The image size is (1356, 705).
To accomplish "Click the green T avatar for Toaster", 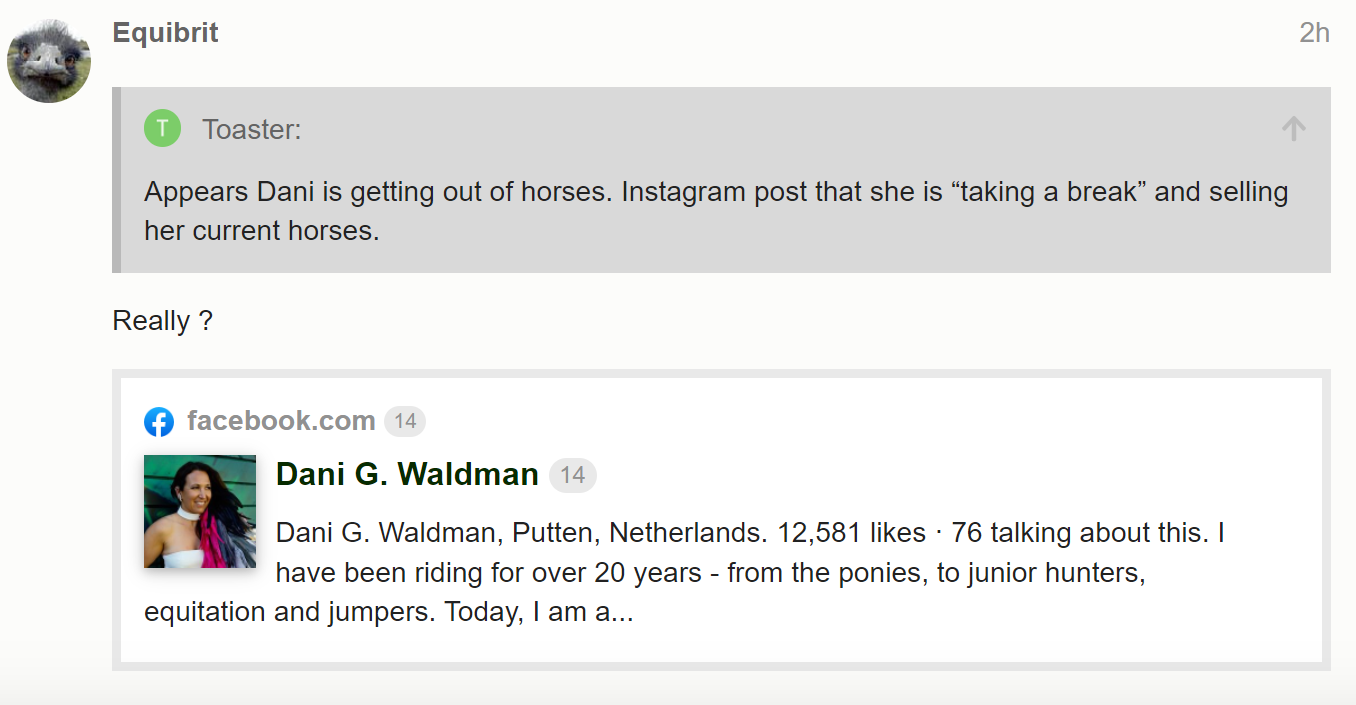I will pyautogui.click(x=163, y=128).
